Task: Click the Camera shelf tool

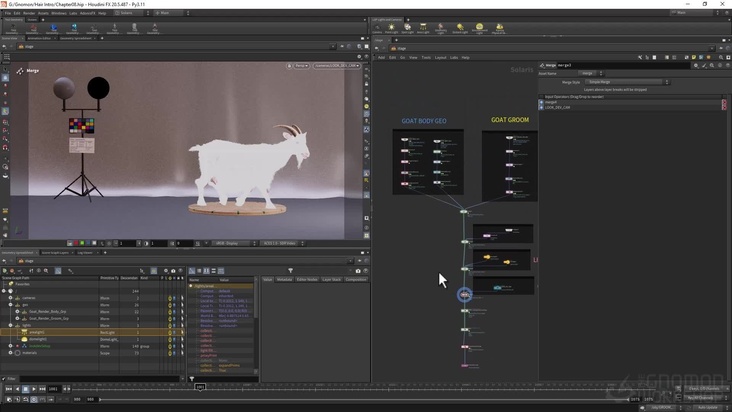Action: (377, 28)
